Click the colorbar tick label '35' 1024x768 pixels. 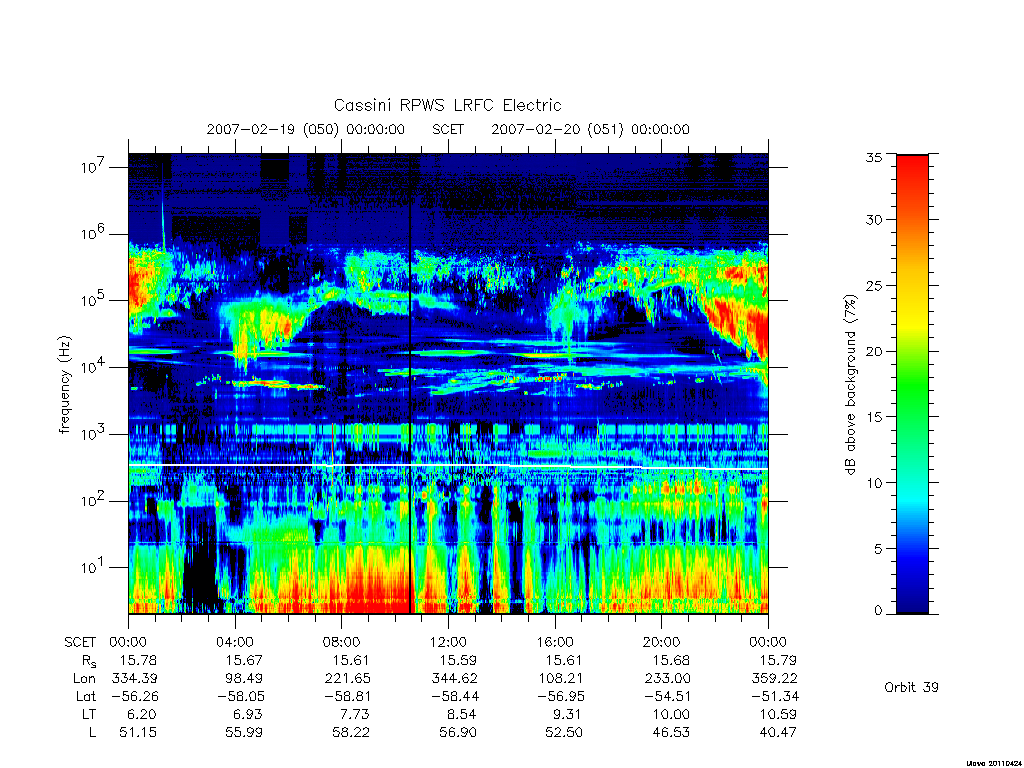click(x=874, y=157)
